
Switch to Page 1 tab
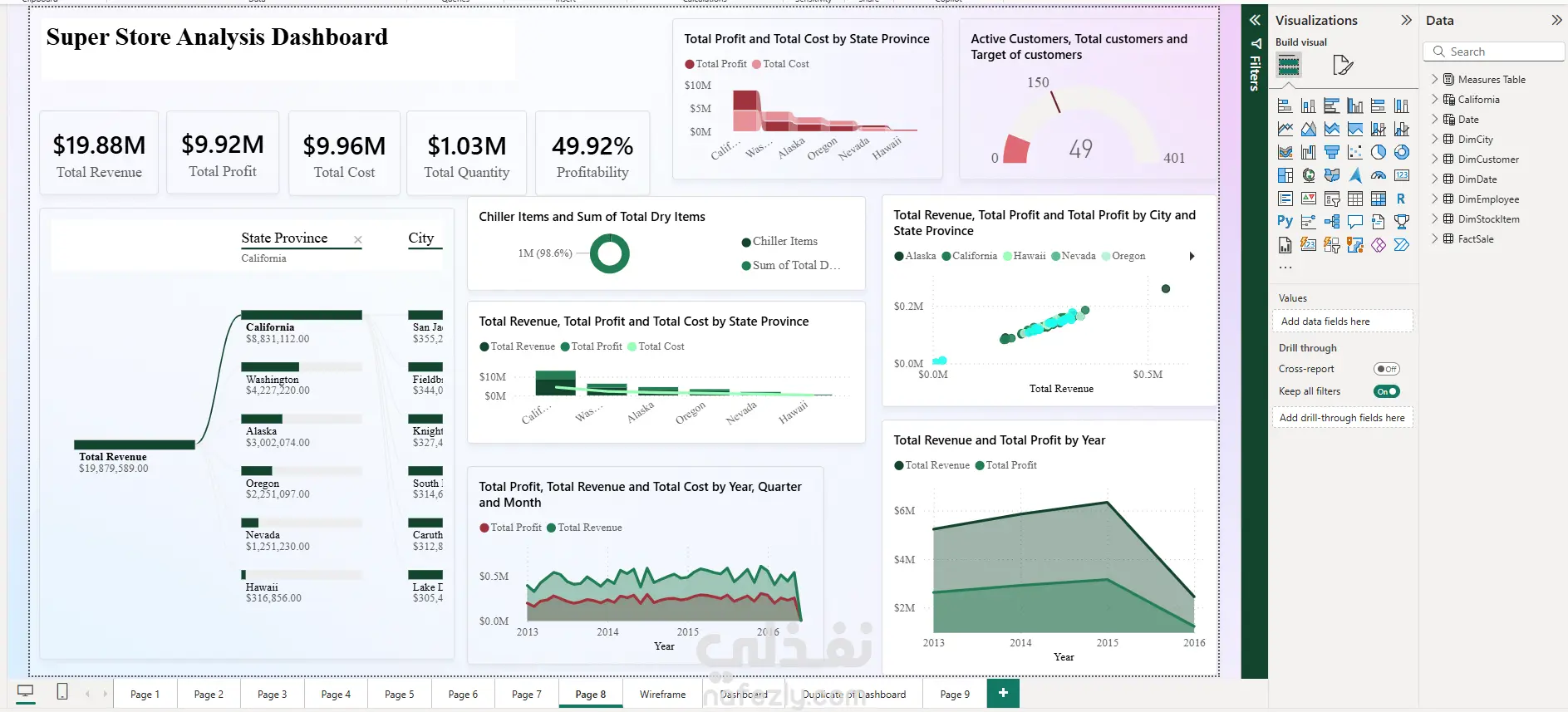click(145, 694)
